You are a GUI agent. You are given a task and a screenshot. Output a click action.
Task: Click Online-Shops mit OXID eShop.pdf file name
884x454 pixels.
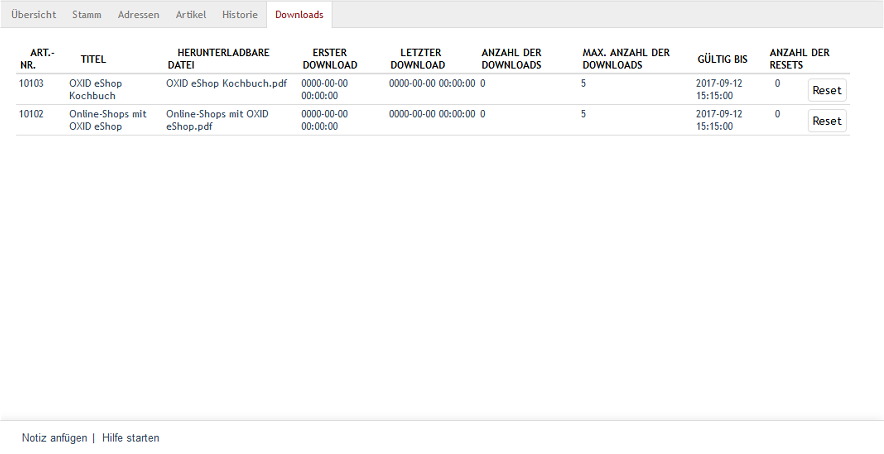[217, 120]
